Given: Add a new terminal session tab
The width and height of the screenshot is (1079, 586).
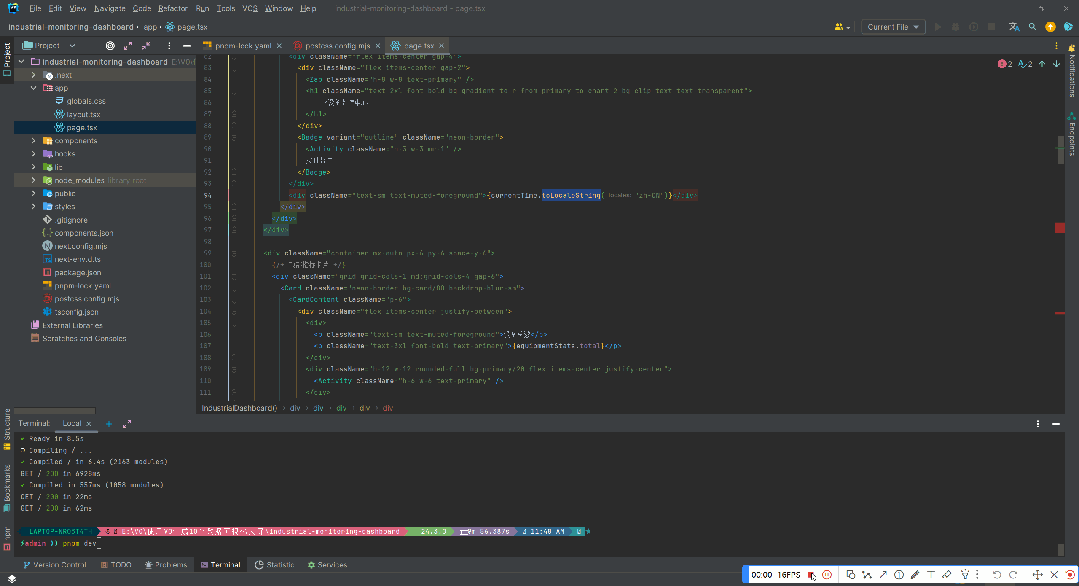Looking at the screenshot, I should click(109, 424).
